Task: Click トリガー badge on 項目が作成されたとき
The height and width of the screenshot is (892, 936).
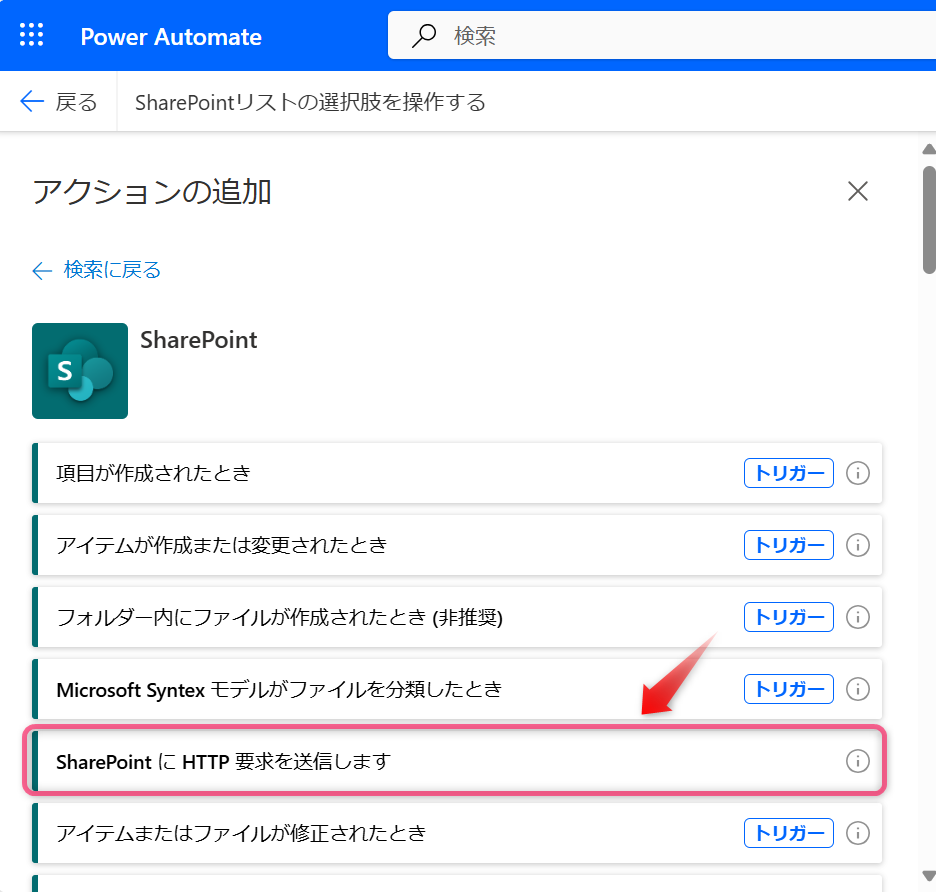Action: click(789, 473)
